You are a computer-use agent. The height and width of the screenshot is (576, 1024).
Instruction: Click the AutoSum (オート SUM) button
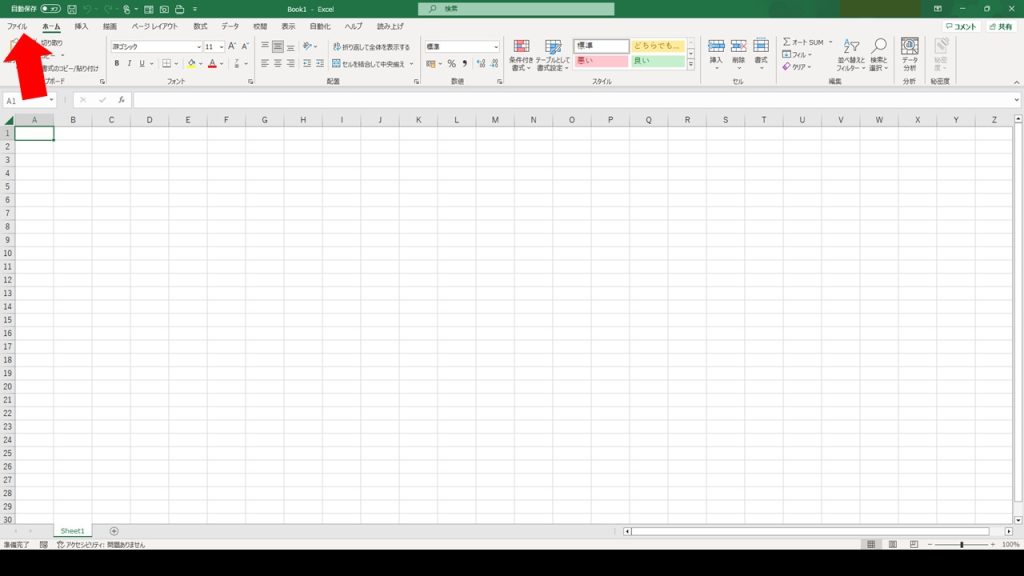click(x=803, y=42)
